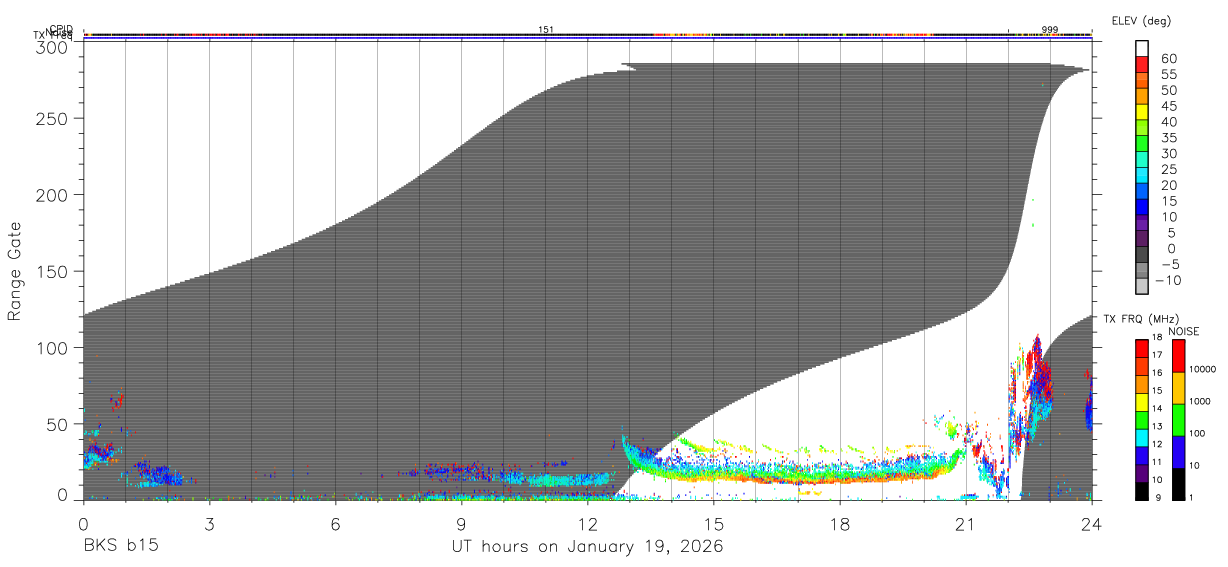This screenshot has width=1228, height=567.
Task: Click the '999' CPID value at top
Action: click(x=1050, y=30)
